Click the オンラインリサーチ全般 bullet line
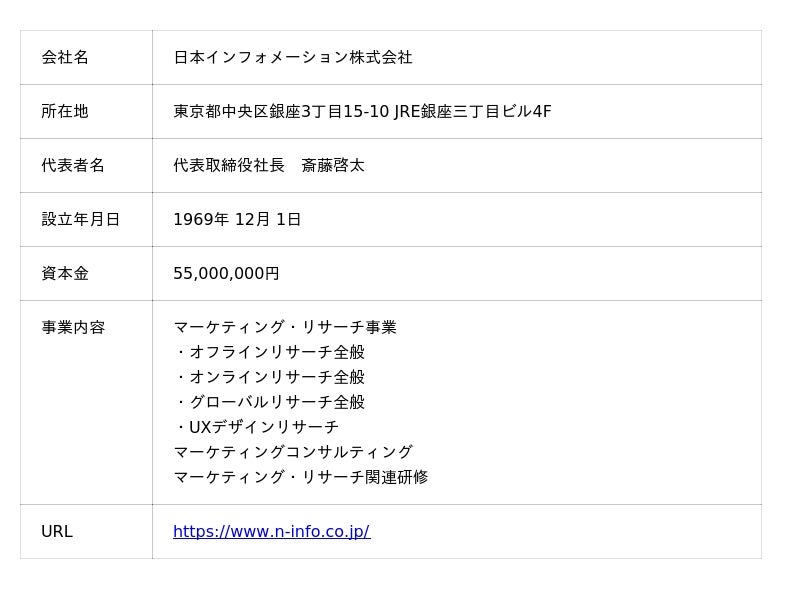Viewport: 800px width, 589px height. click(270, 378)
